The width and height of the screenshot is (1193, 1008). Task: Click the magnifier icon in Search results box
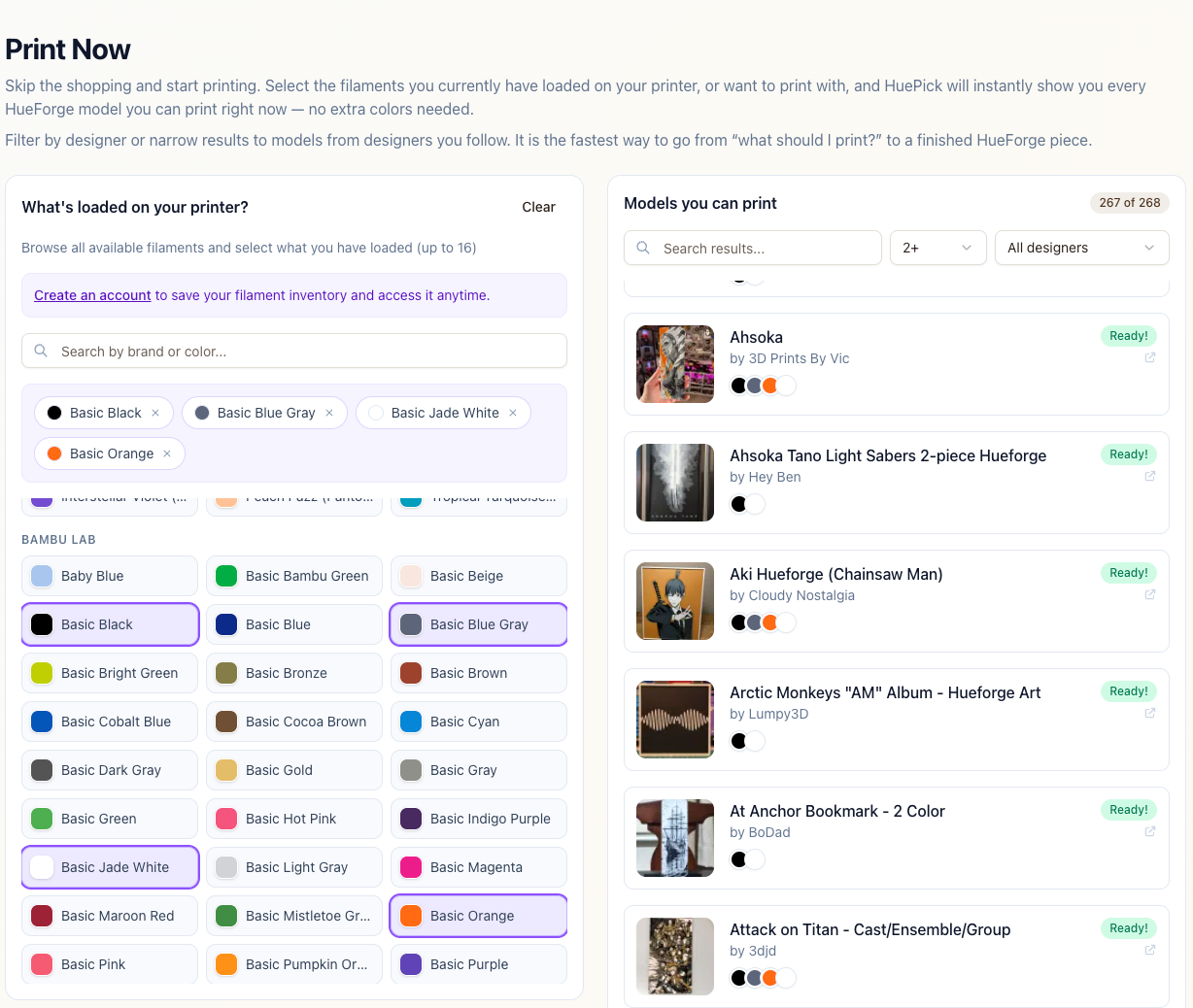click(x=643, y=249)
